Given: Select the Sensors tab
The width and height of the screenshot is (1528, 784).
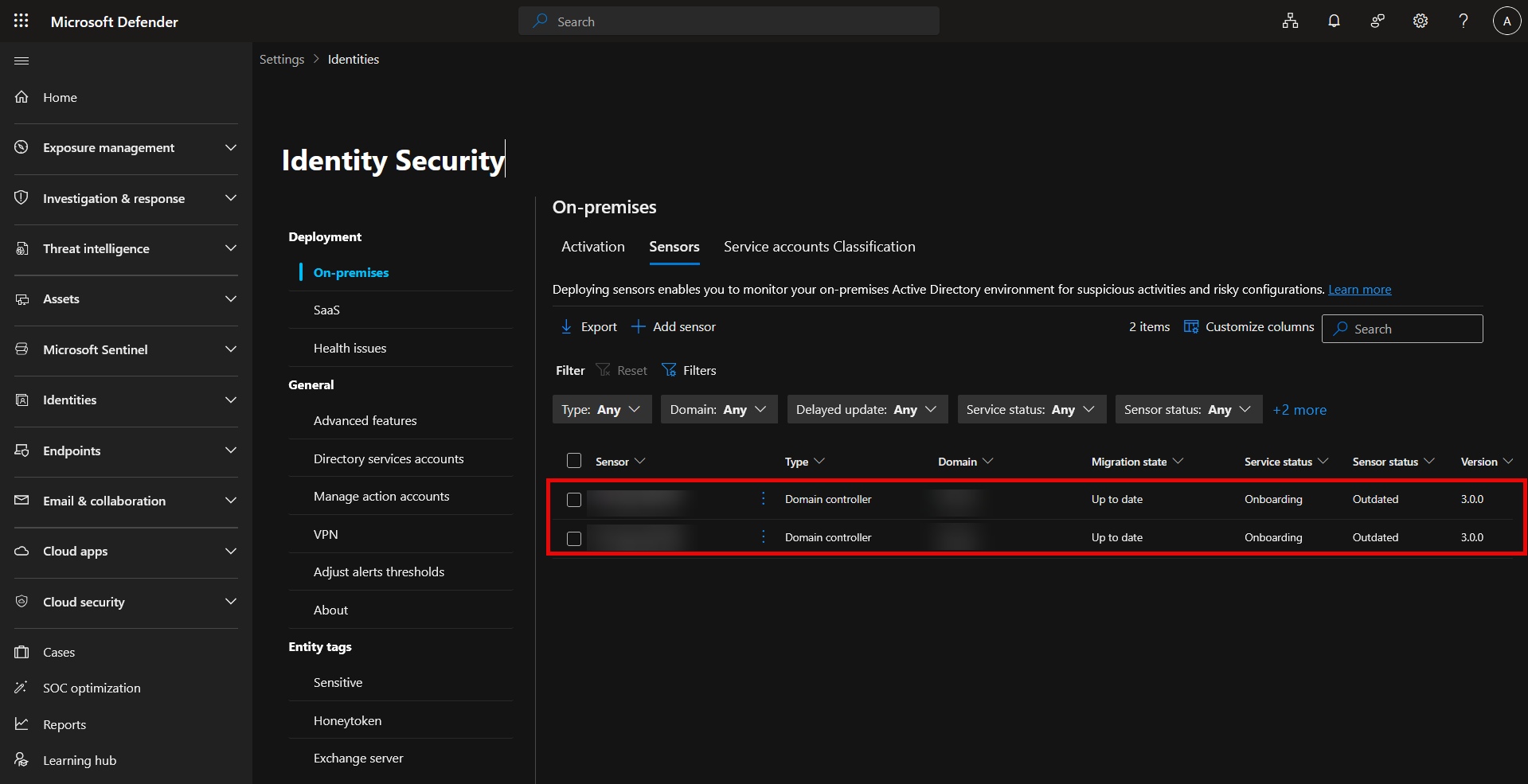Looking at the screenshot, I should 674,247.
